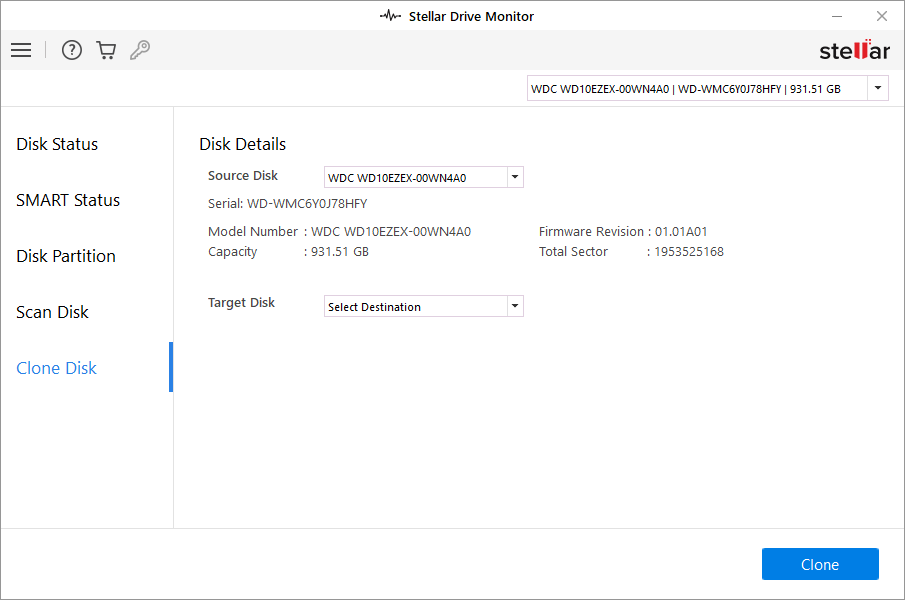905x600 pixels.
Task: Expand the top drive selector dropdown
Action: click(878, 89)
